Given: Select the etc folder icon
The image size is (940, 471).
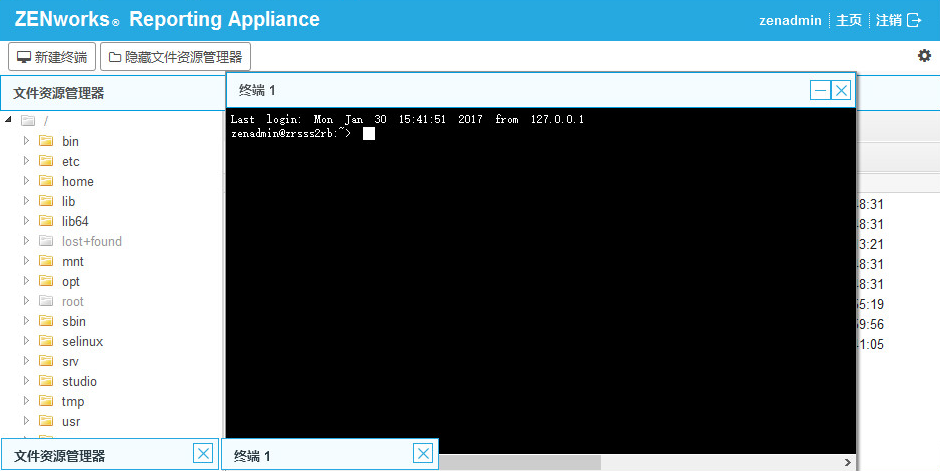Looking at the screenshot, I should click(46, 161).
